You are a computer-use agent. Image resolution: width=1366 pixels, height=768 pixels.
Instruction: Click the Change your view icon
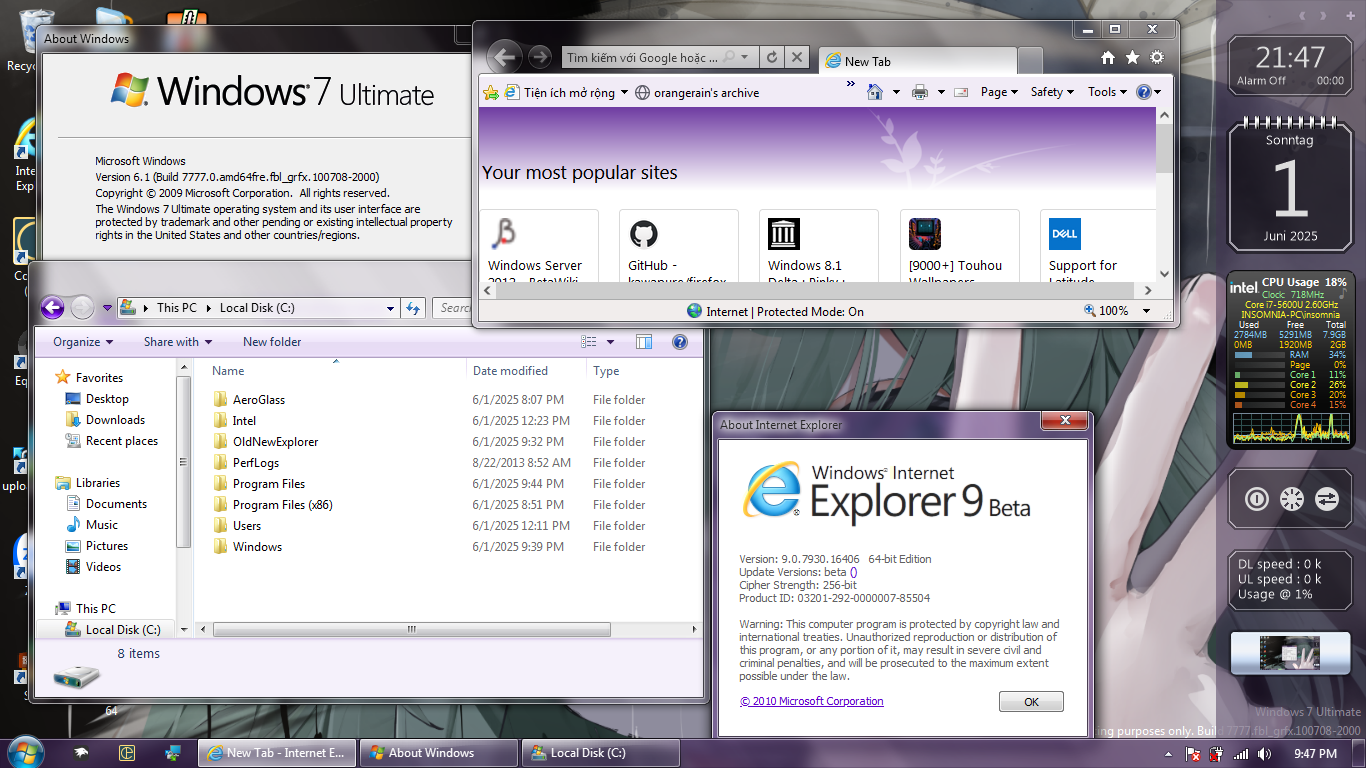(x=589, y=342)
